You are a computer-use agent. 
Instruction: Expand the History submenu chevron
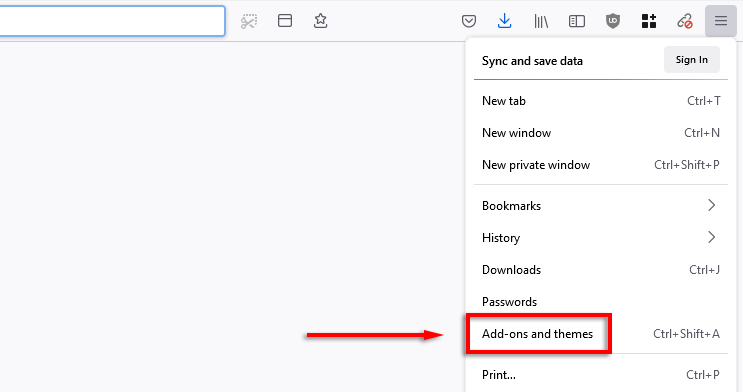pos(711,237)
